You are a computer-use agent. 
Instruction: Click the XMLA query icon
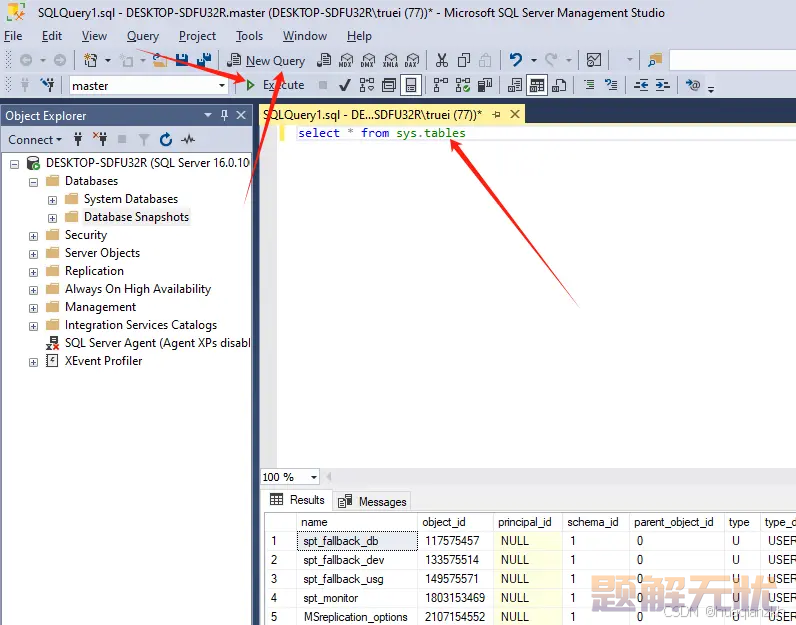[x=390, y=60]
